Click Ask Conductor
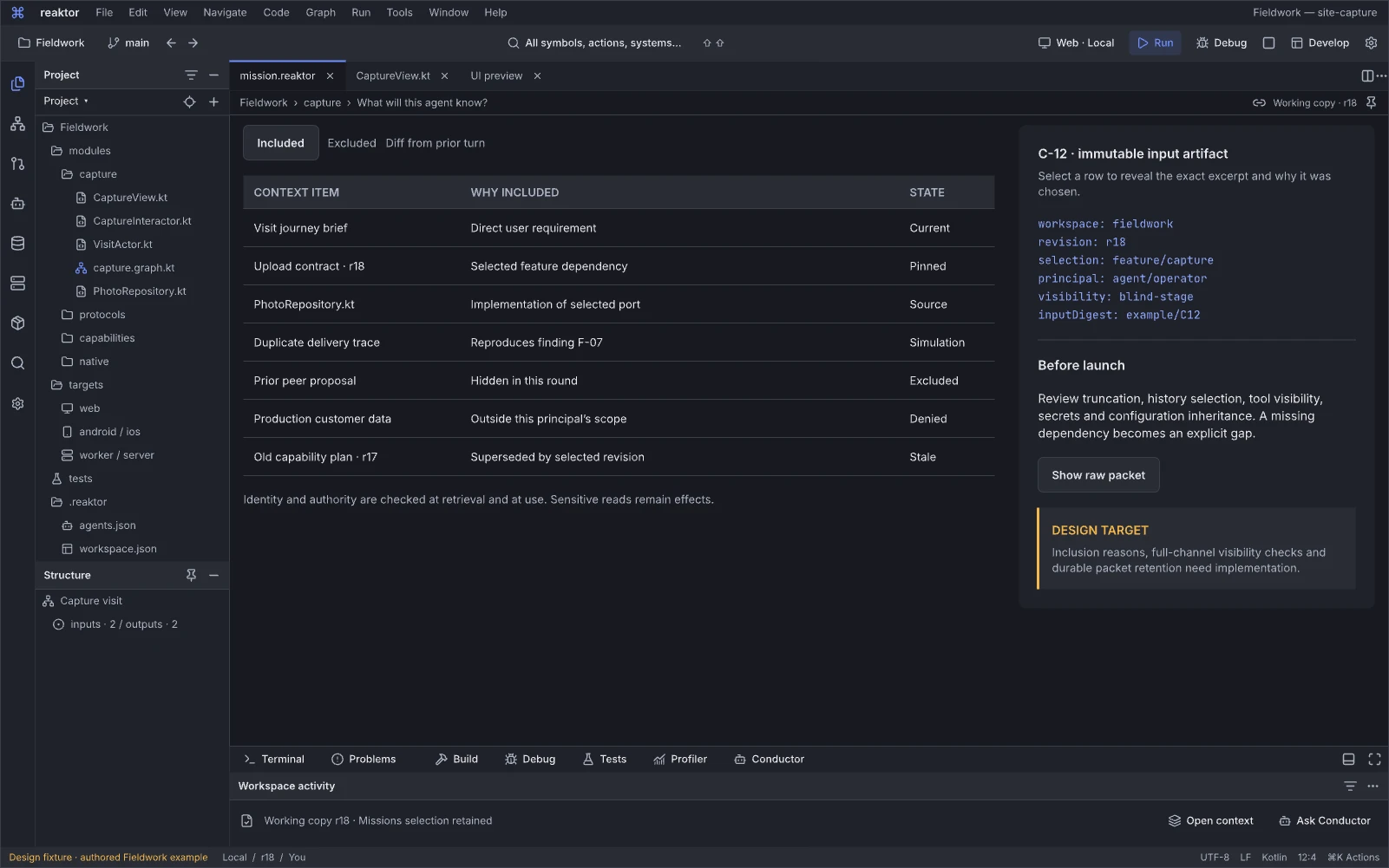1389x868 pixels. (1325, 820)
